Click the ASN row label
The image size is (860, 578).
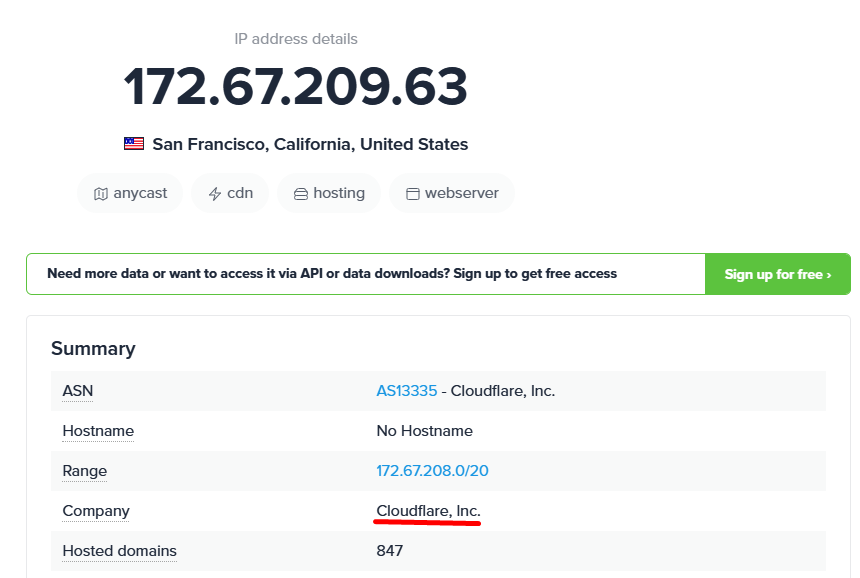click(x=77, y=391)
